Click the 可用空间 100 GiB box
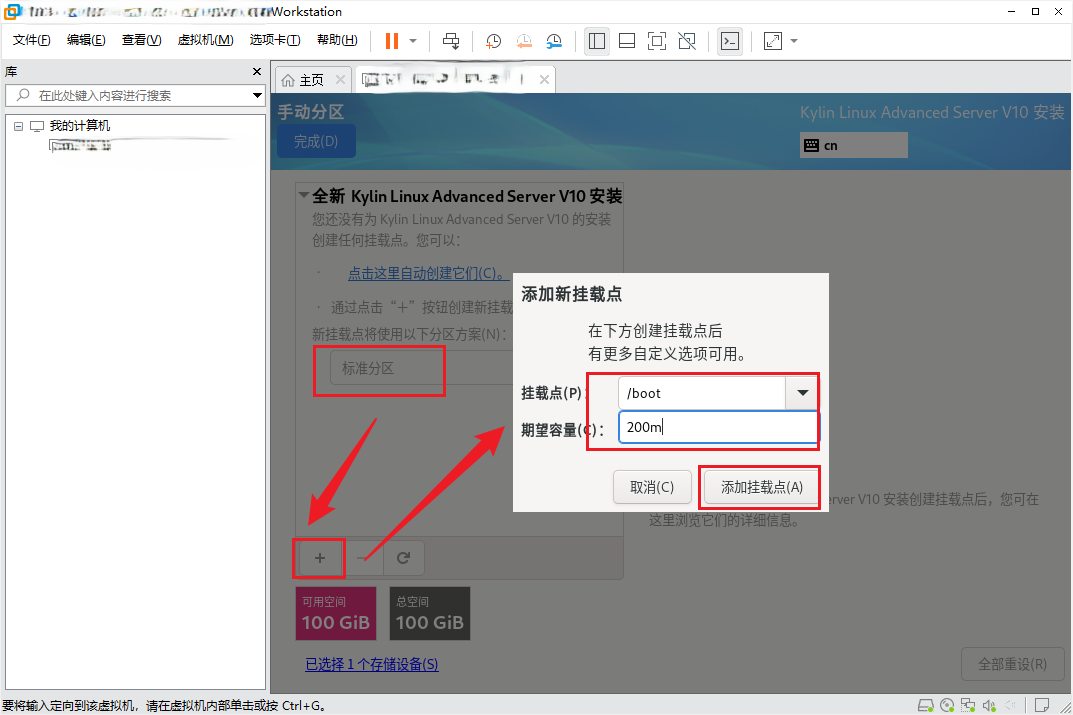 point(336,613)
